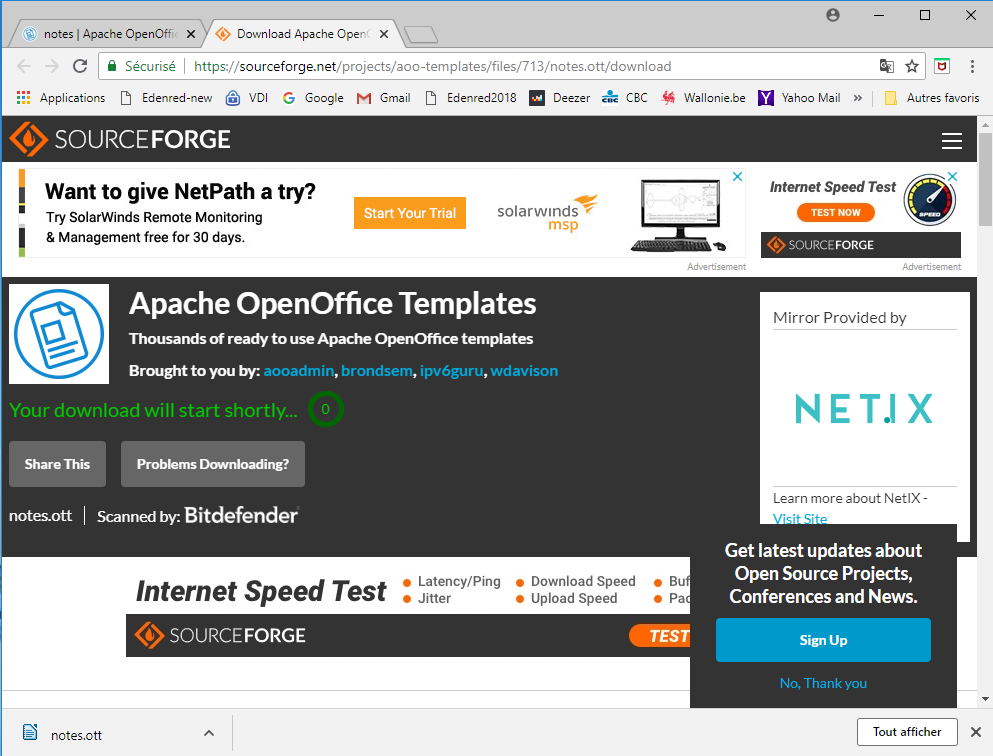The width and height of the screenshot is (993, 756).
Task: Open the aooadmin profile link
Action: [298, 370]
